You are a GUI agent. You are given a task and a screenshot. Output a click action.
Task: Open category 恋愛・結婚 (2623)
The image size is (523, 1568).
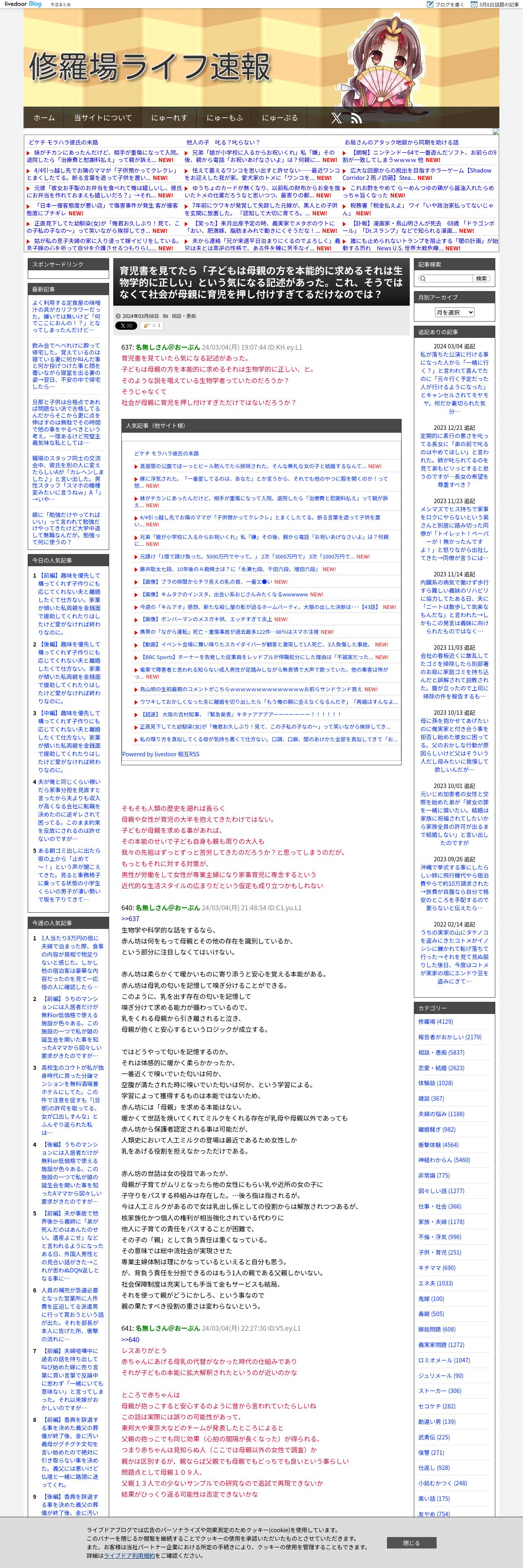[441, 1068]
